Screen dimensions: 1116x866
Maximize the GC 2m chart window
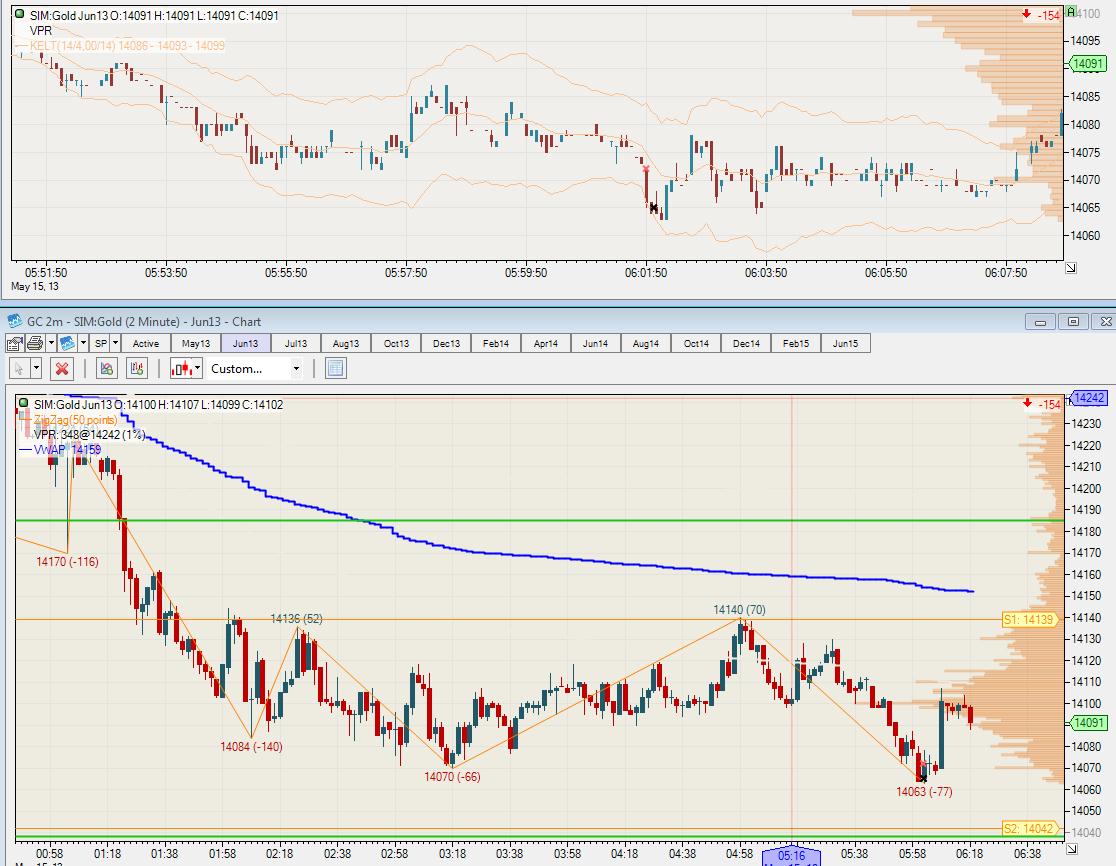click(1073, 322)
